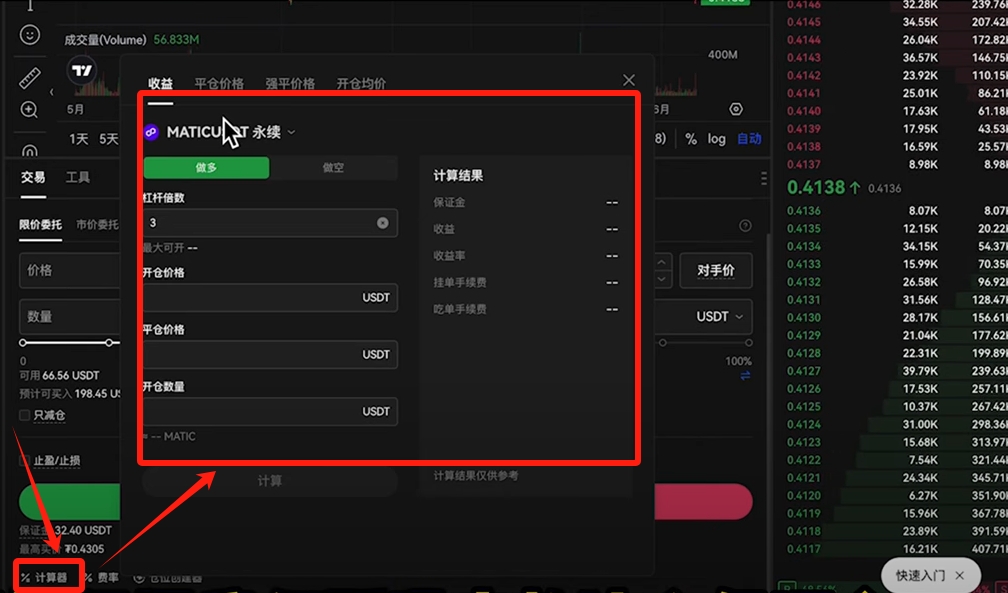Select the 做空 short toggle

[x=333, y=168]
